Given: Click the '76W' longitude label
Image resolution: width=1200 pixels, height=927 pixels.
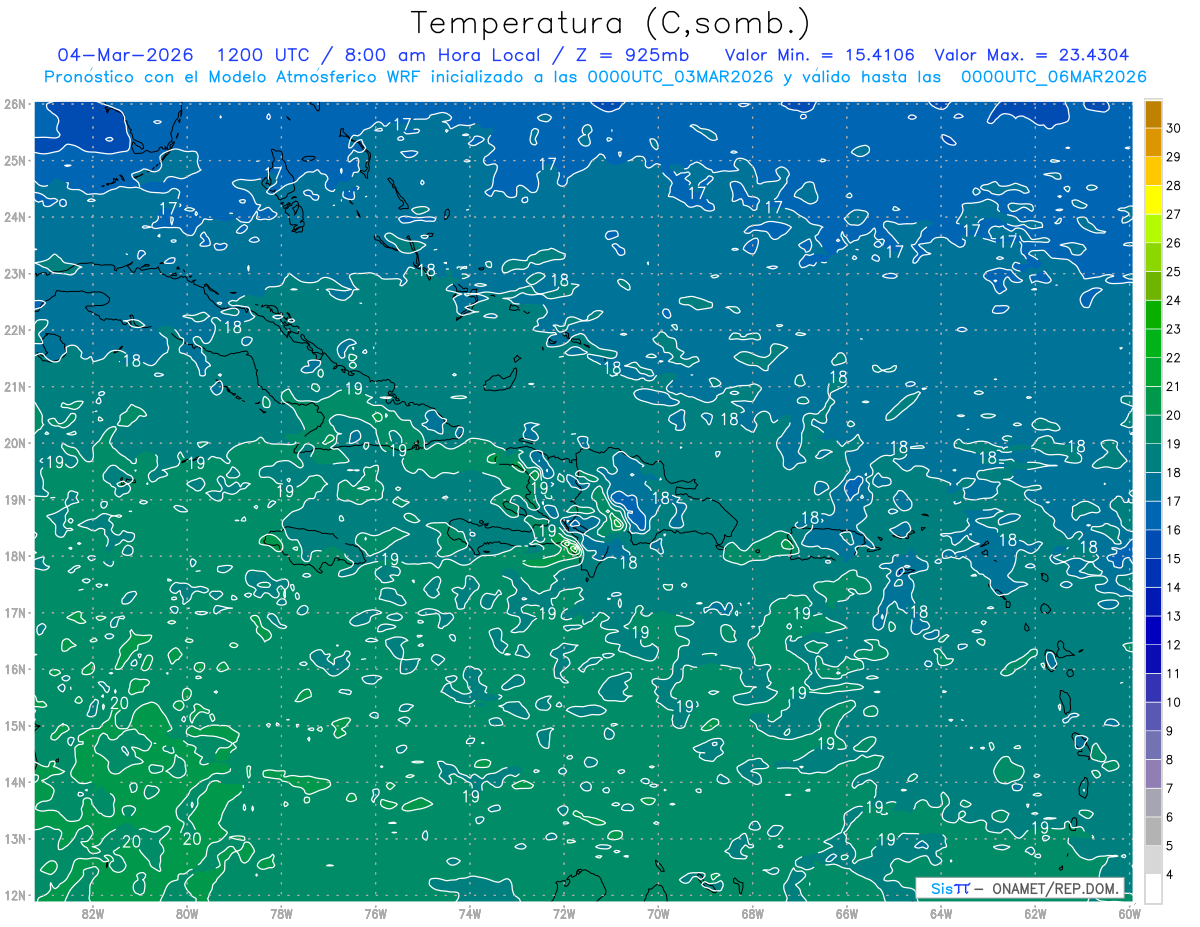Looking at the screenshot, I should (x=376, y=913).
